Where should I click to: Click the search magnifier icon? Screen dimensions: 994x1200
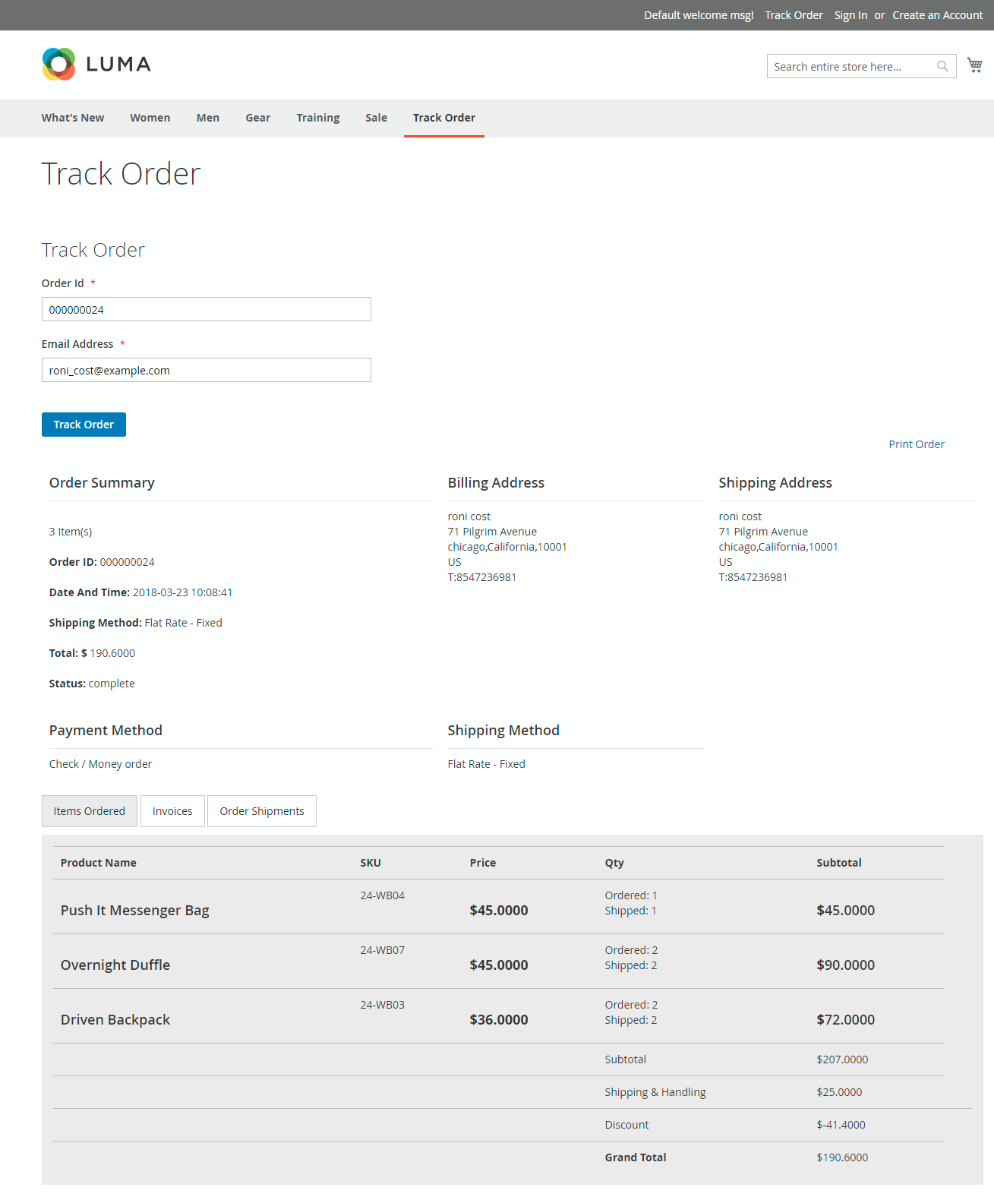[942, 67]
